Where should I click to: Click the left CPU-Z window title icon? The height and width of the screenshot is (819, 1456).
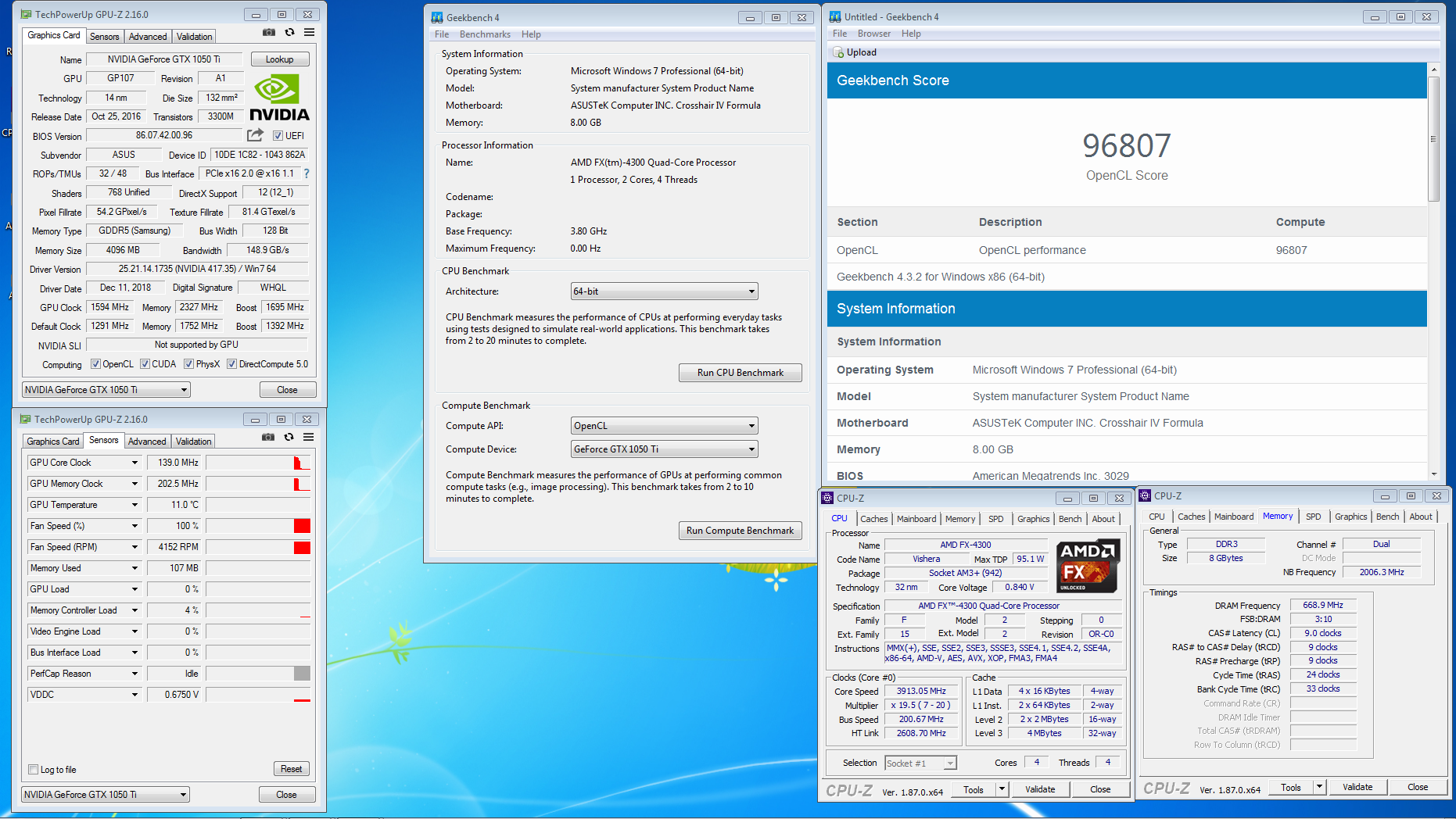pyautogui.click(x=827, y=498)
